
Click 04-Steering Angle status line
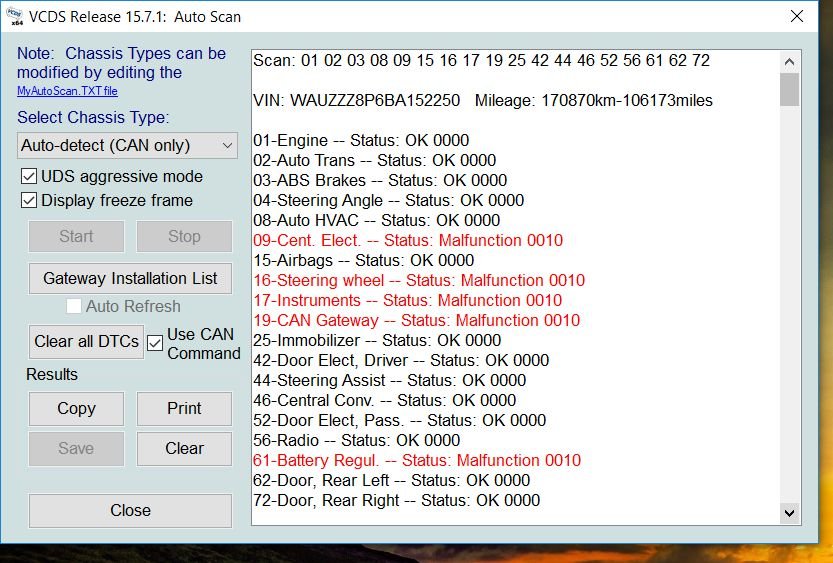point(388,200)
